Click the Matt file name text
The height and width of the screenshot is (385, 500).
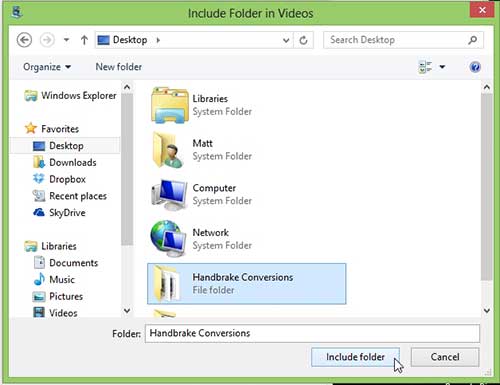tap(202, 143)
